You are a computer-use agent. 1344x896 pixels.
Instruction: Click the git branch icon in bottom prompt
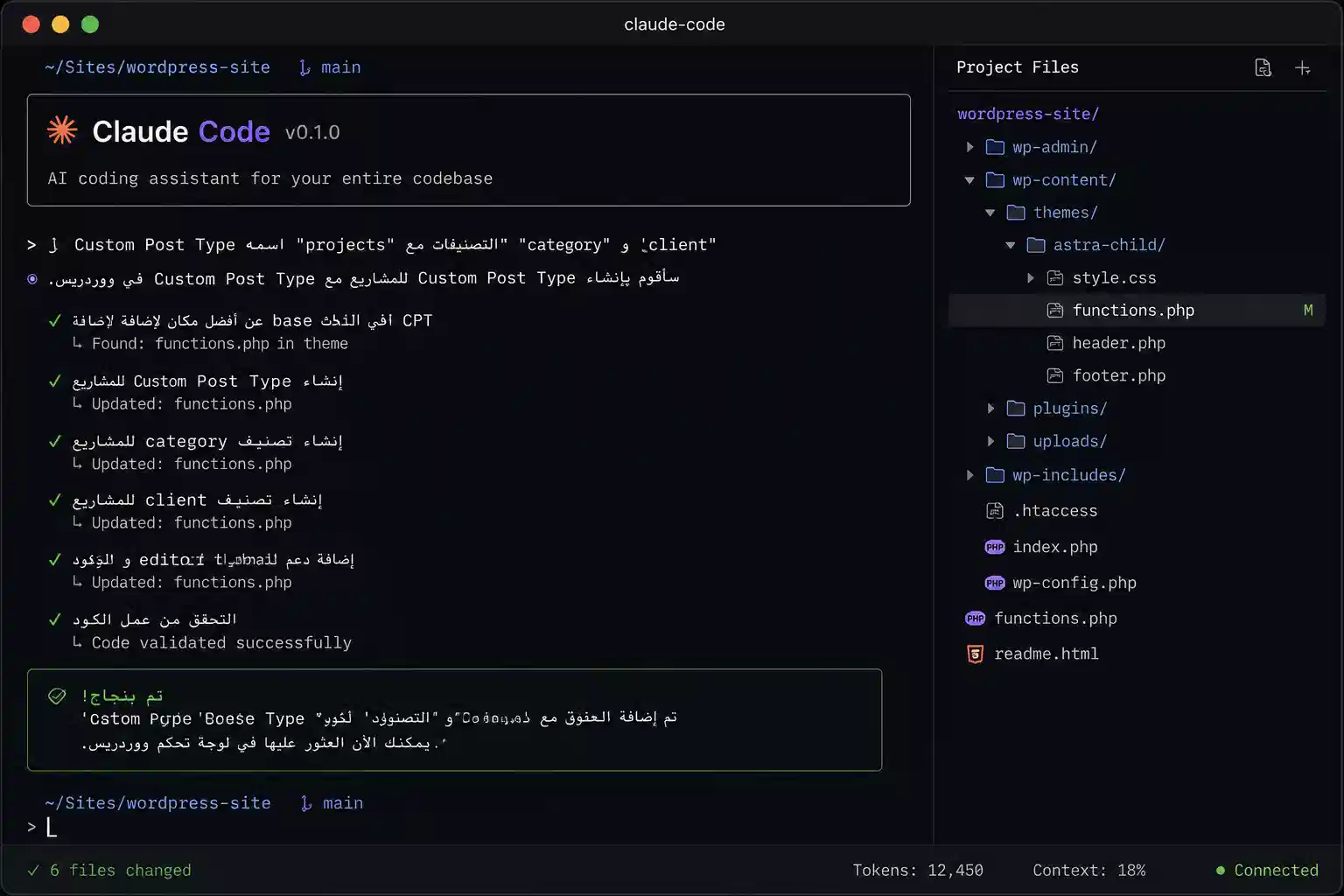(305, 803)
